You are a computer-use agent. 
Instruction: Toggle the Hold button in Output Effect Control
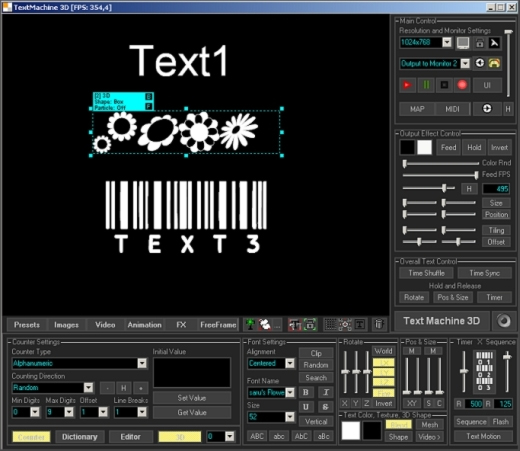[x=474, y=147]
